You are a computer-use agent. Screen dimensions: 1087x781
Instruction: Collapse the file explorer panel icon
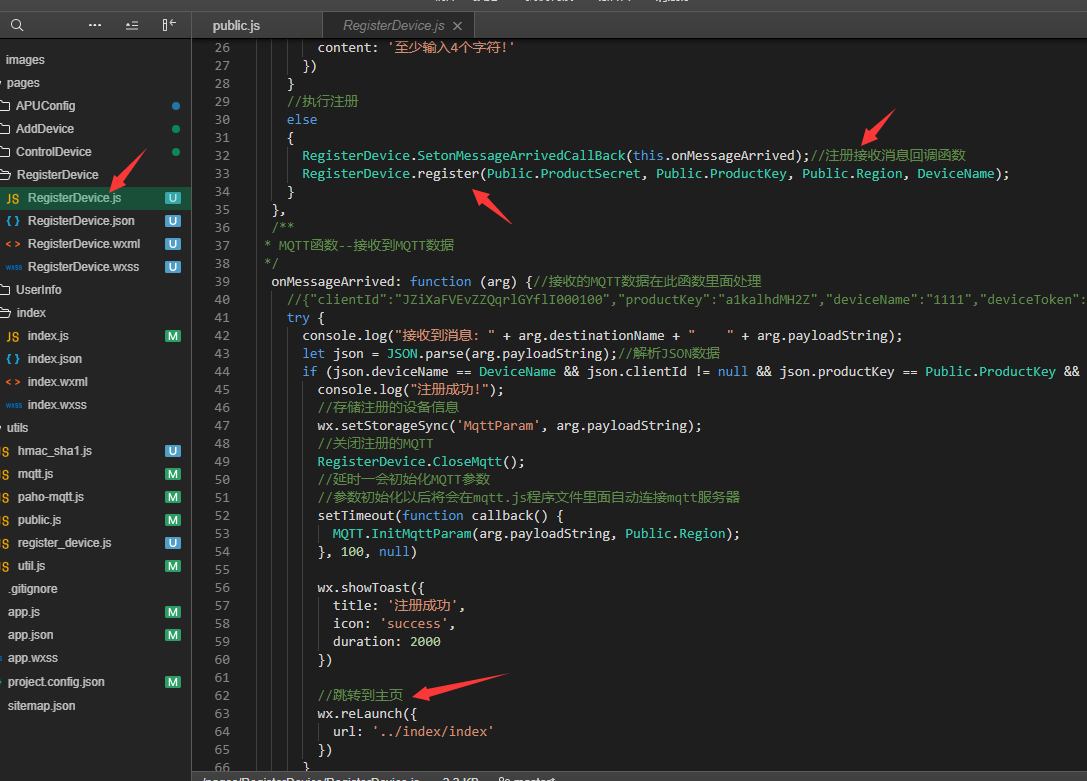click(169, 25)
